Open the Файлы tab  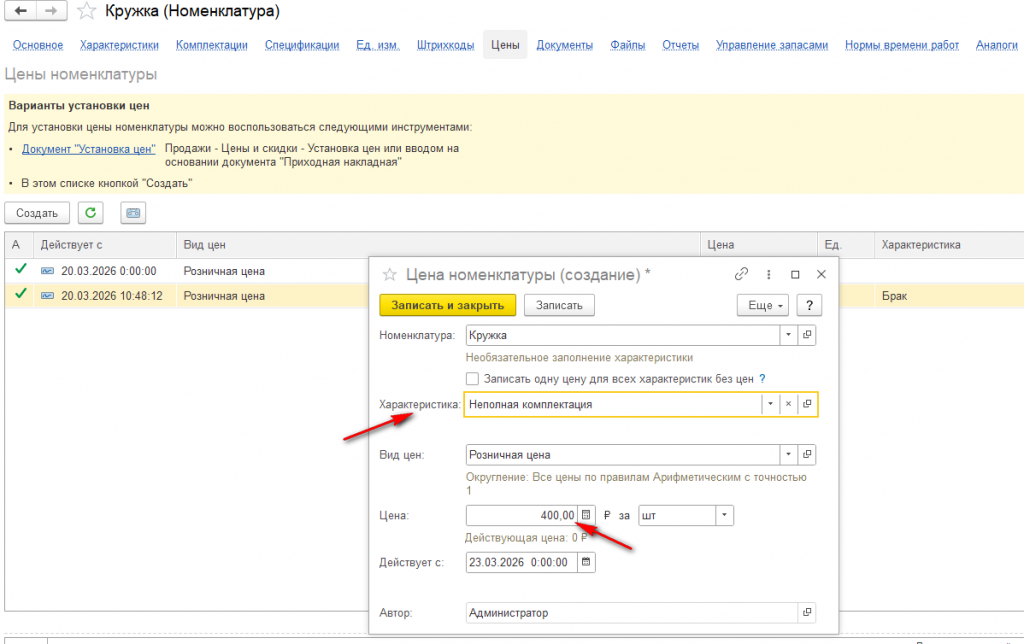pyautogui.click(x=628, y=45)
